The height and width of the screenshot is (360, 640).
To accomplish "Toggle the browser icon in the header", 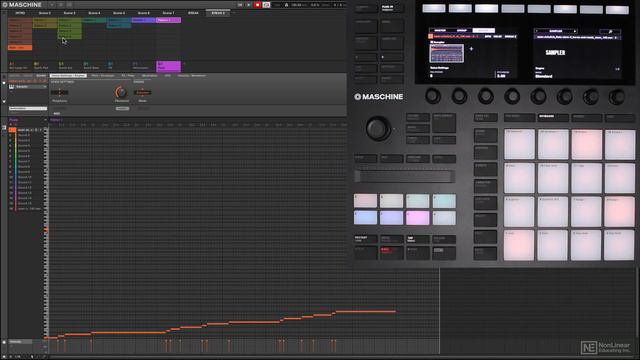I will (x=61, y=4).
